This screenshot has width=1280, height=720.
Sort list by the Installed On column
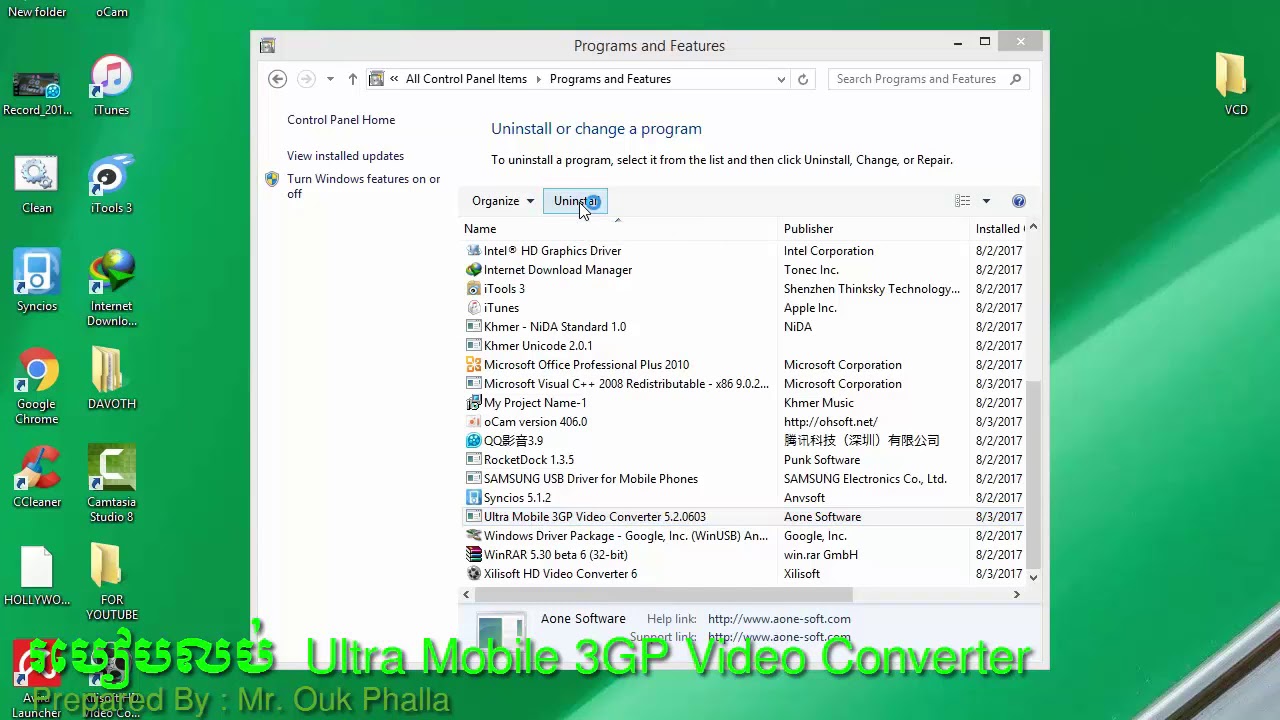tap(998, 229)
